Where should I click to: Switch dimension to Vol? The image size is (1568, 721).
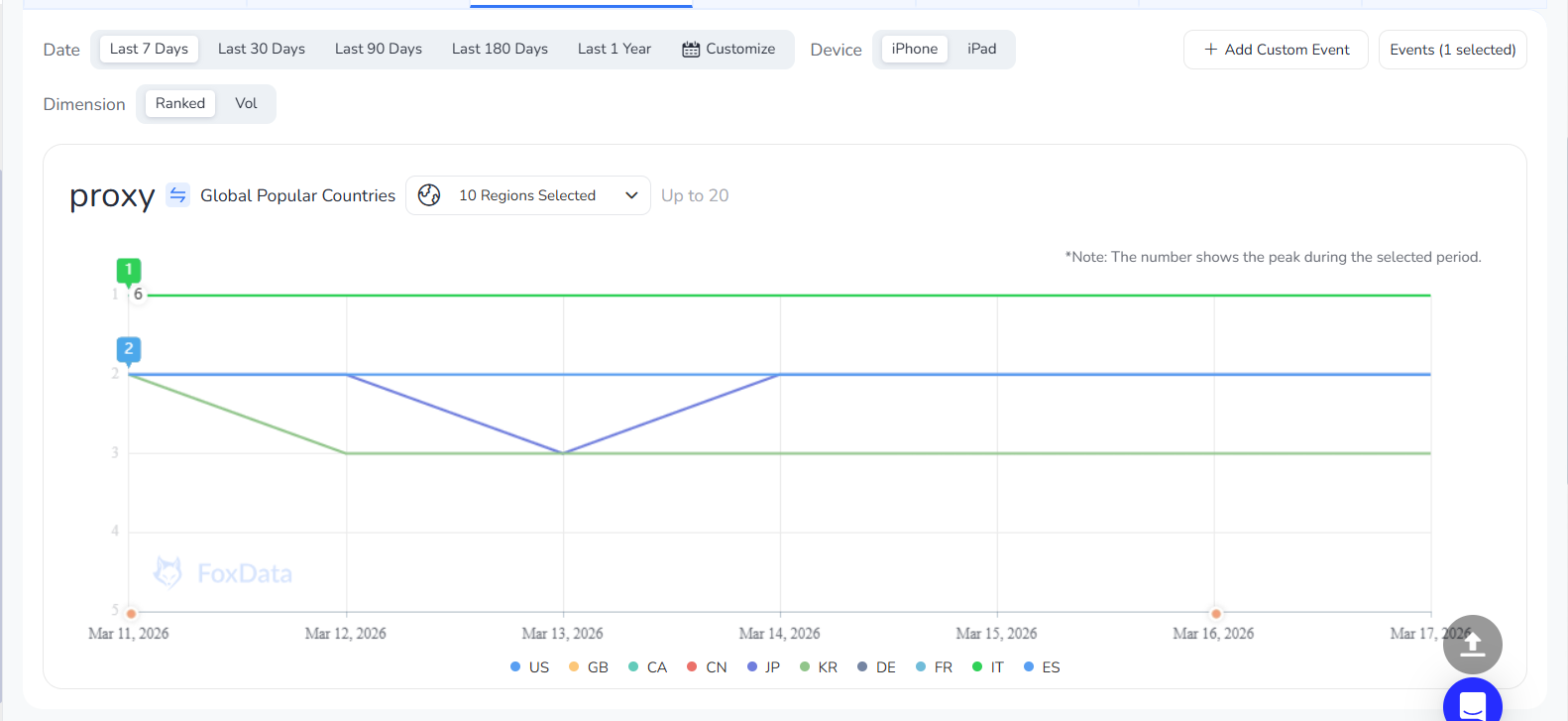246,104
